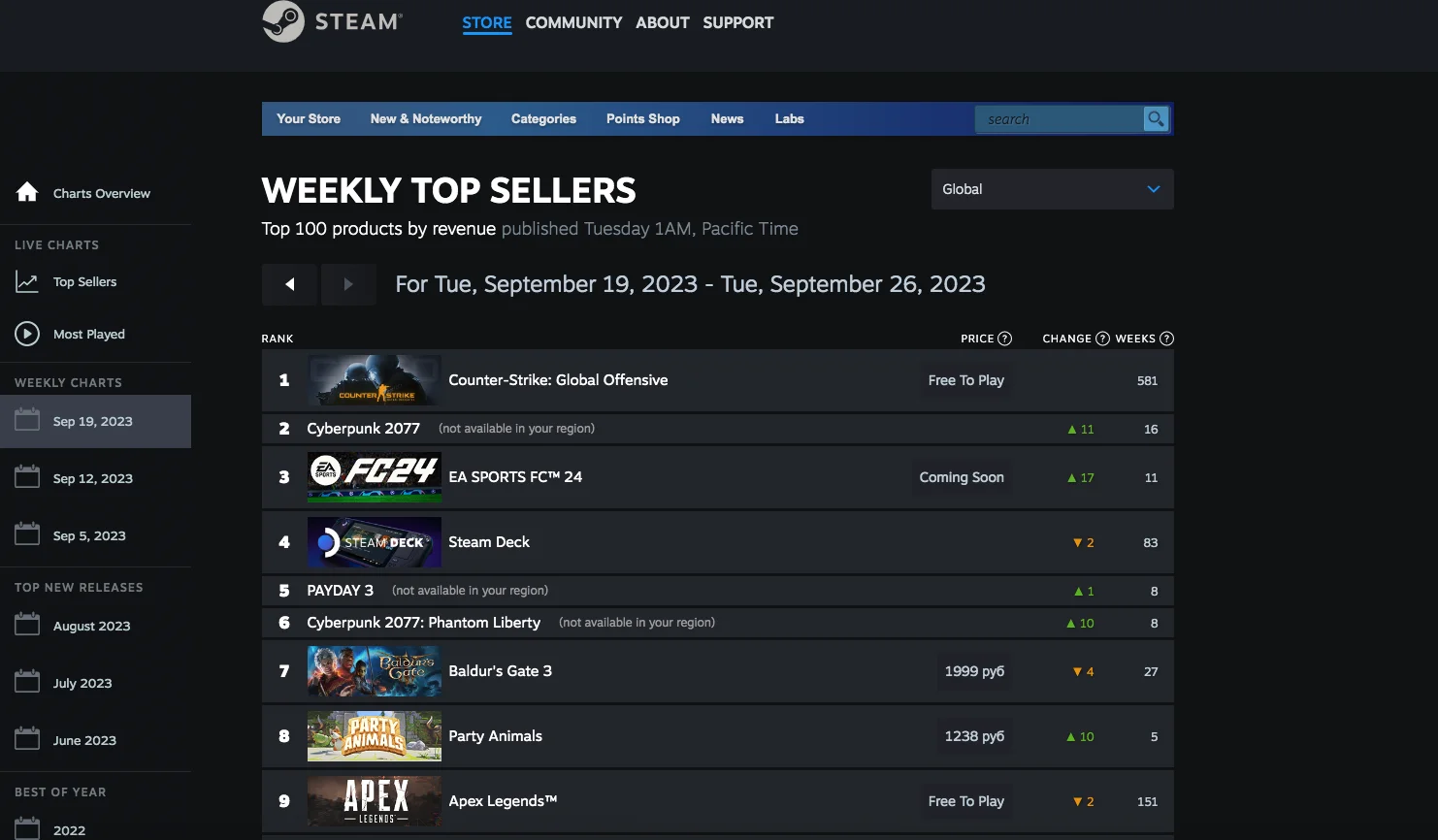
Task: Open August 2023 top new releases
Action: tap(91, 626)
